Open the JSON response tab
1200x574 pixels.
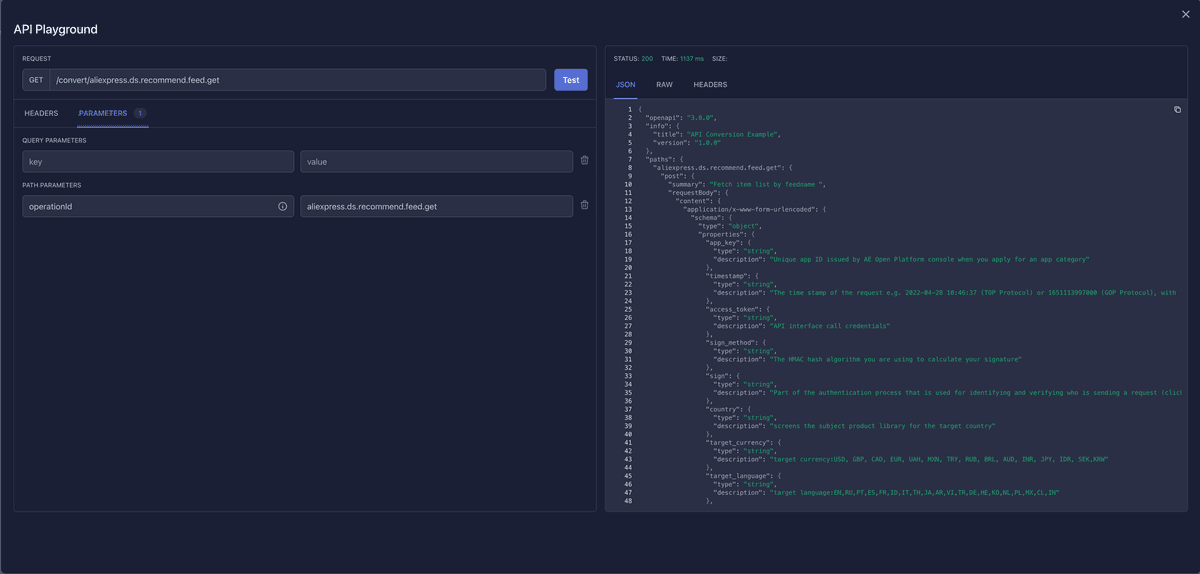pos(625,85)
